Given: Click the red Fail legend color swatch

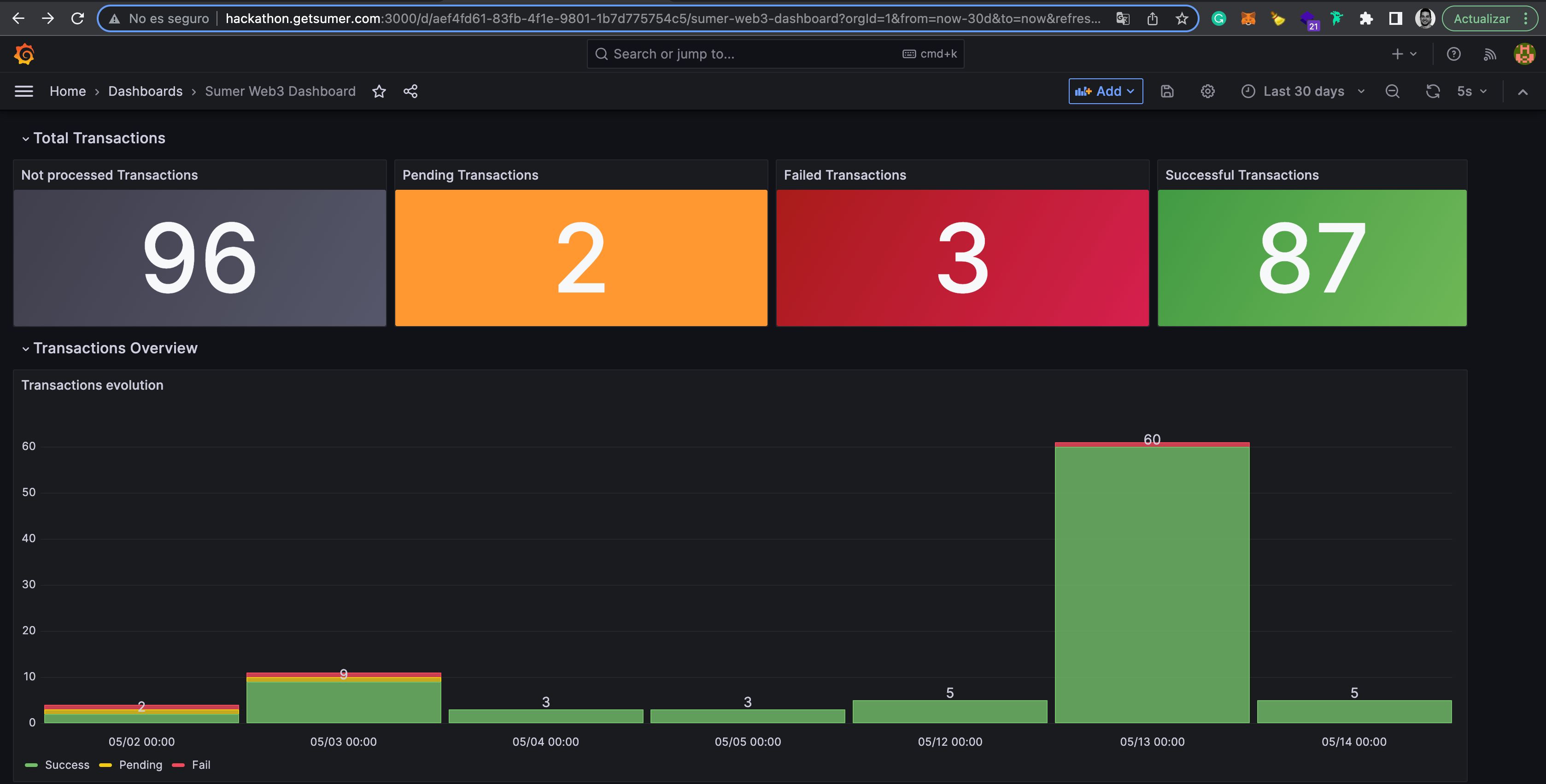Looking at the screenshot, I should [178, 765].
